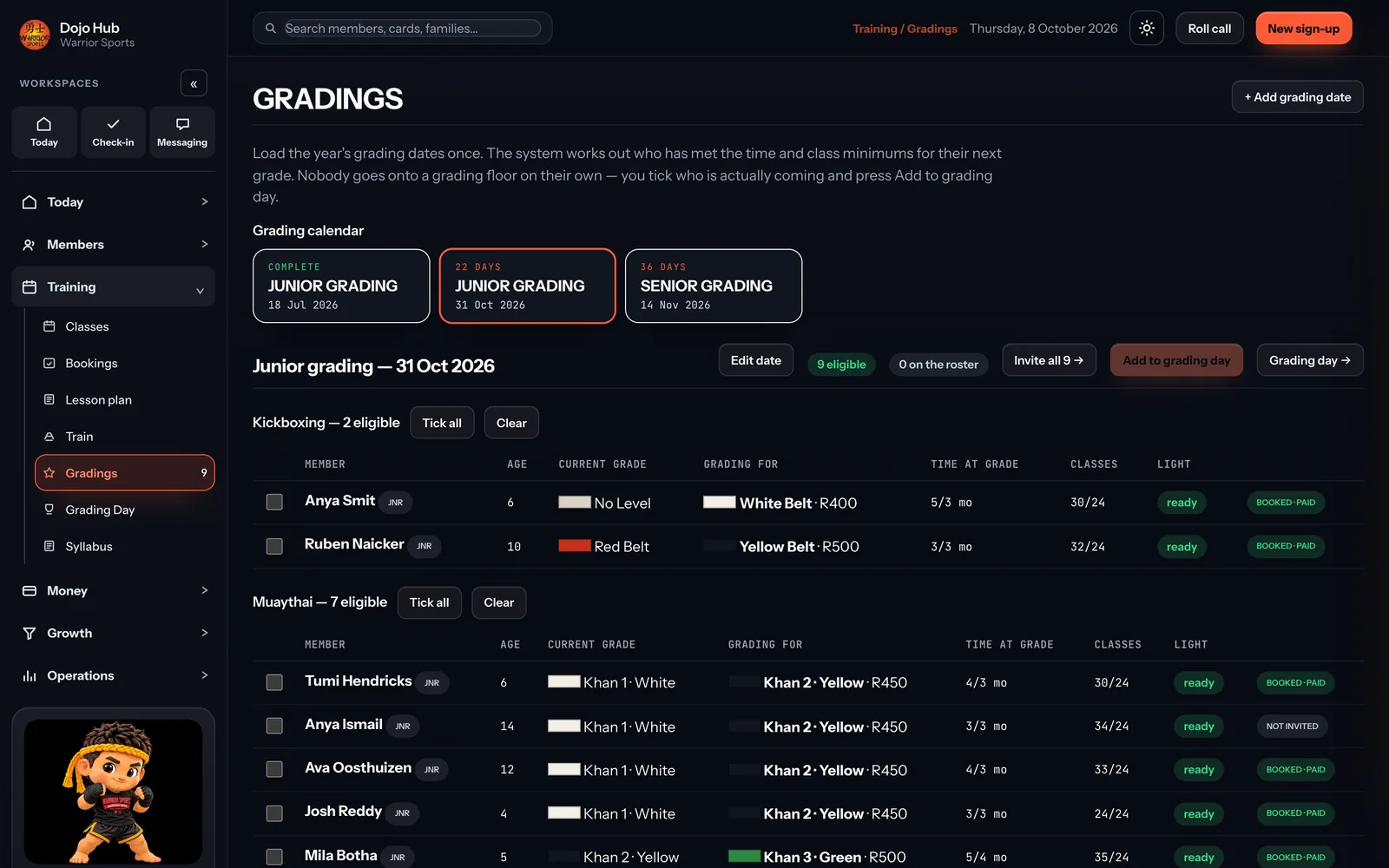Click Anya Smit's White Belt swatch
This screenshot has height=868, width=1389.
click(x=720, y=502)
